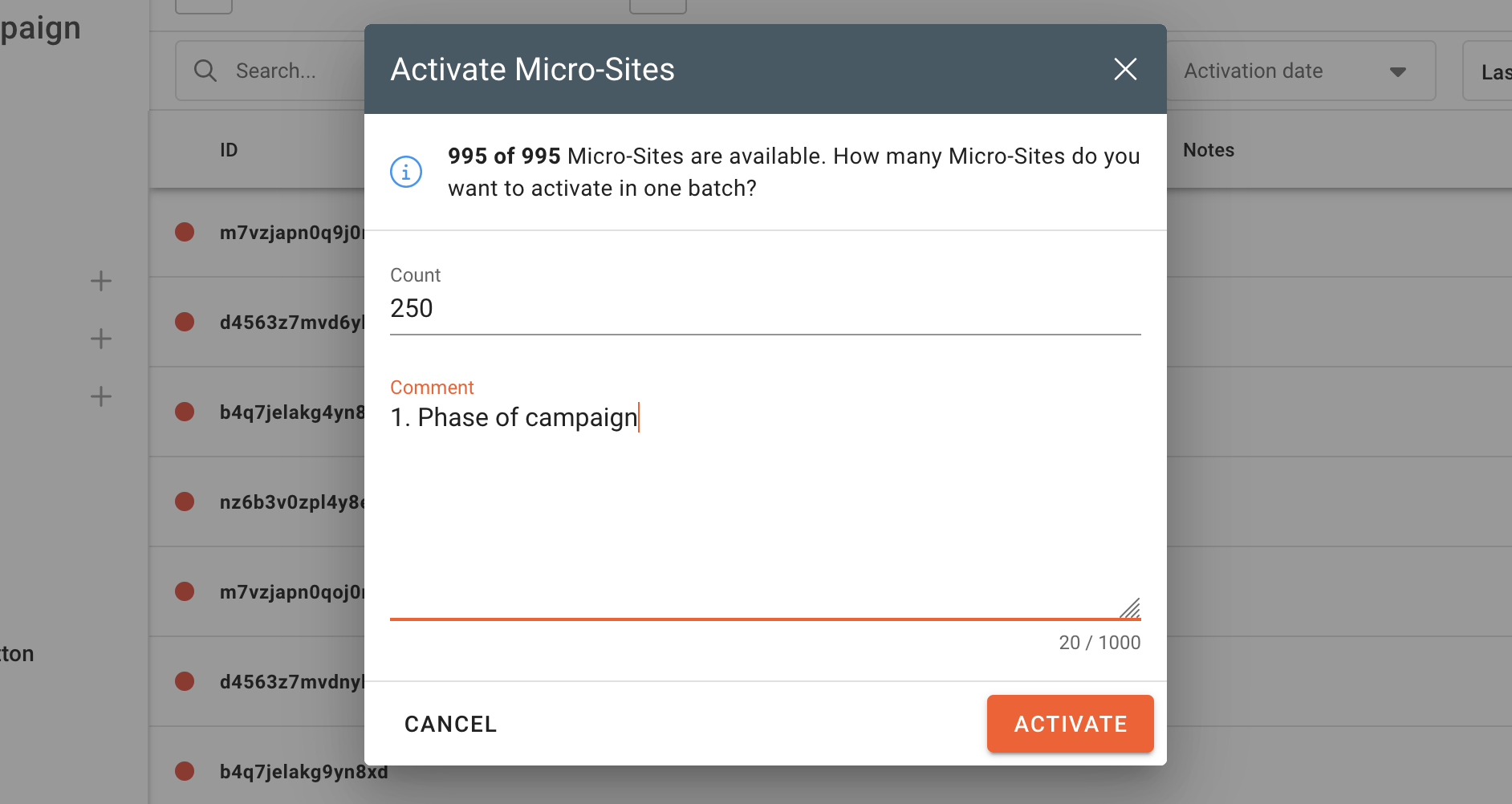Click red status dot for nz6b3v0zpl4y8 row

(185, 502)
